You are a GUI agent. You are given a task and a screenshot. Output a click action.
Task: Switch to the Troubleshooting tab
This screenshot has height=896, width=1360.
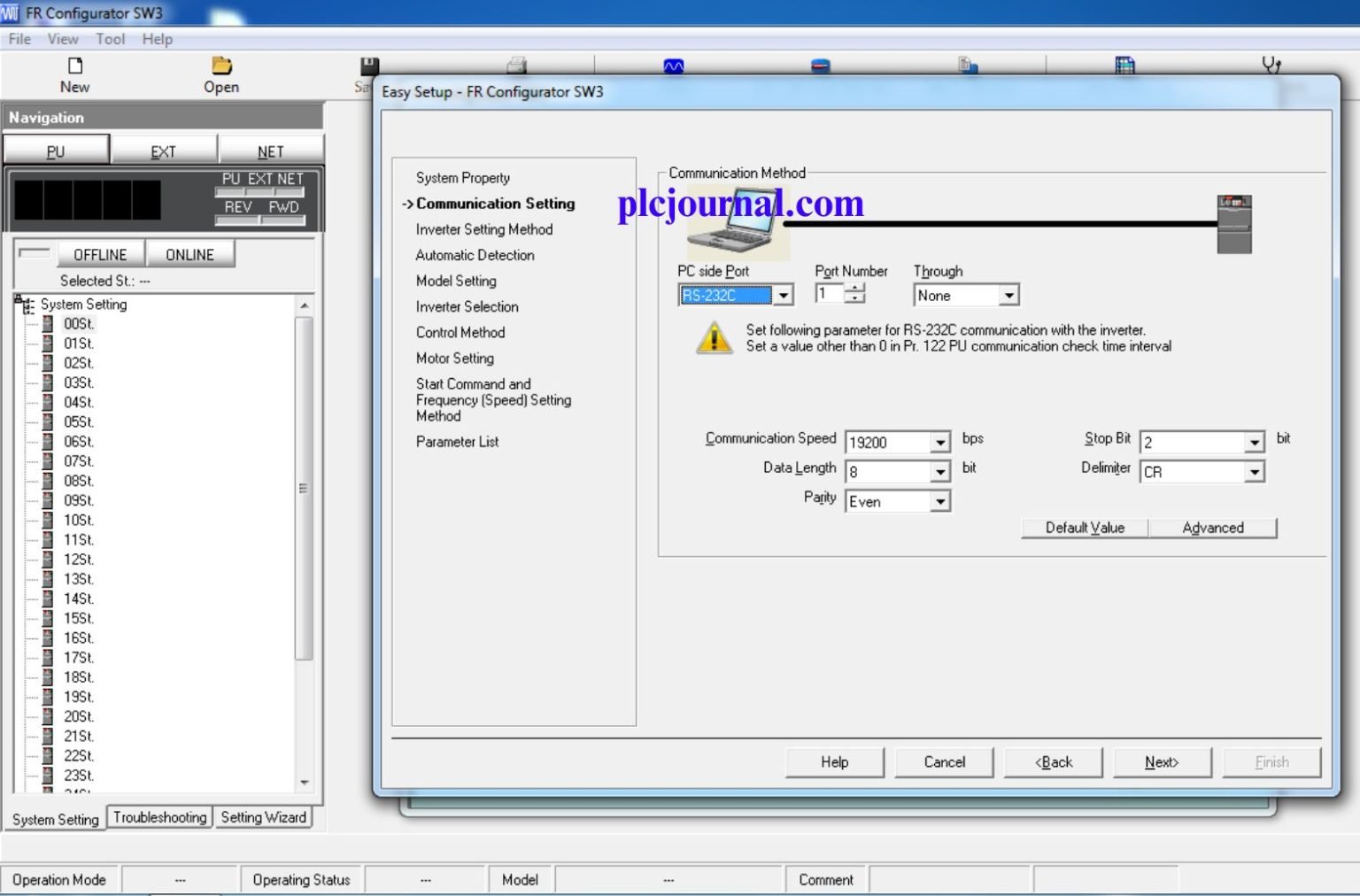pyautogui.click(x=159, y=817)
